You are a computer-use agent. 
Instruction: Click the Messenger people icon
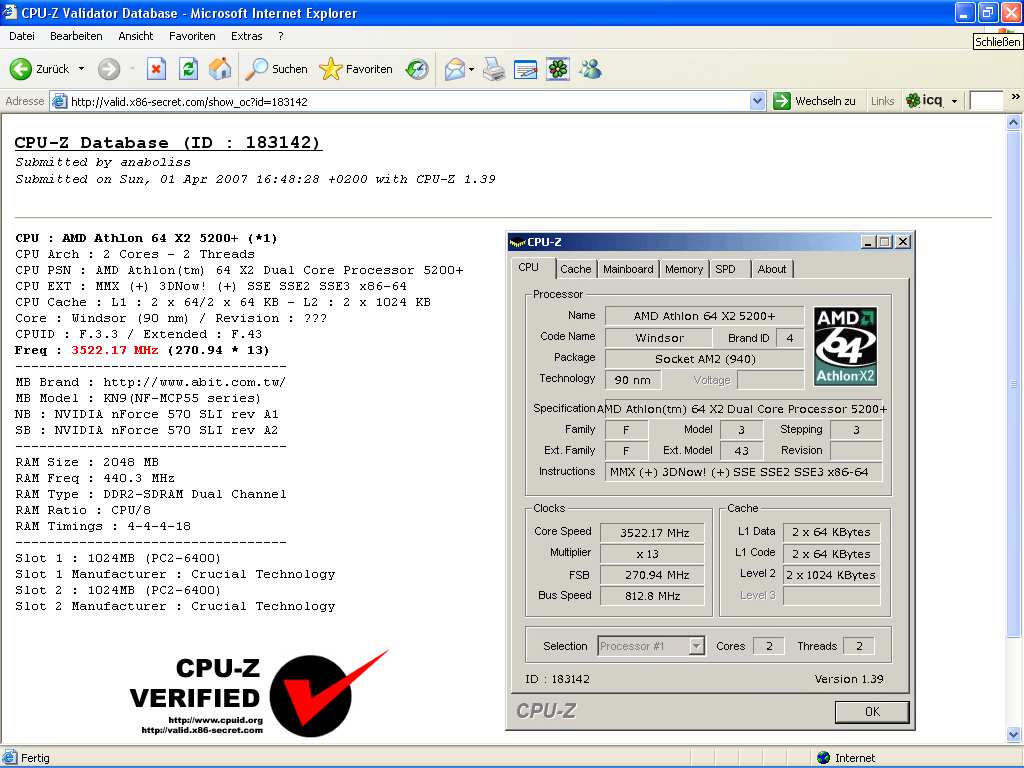(590, 69)
